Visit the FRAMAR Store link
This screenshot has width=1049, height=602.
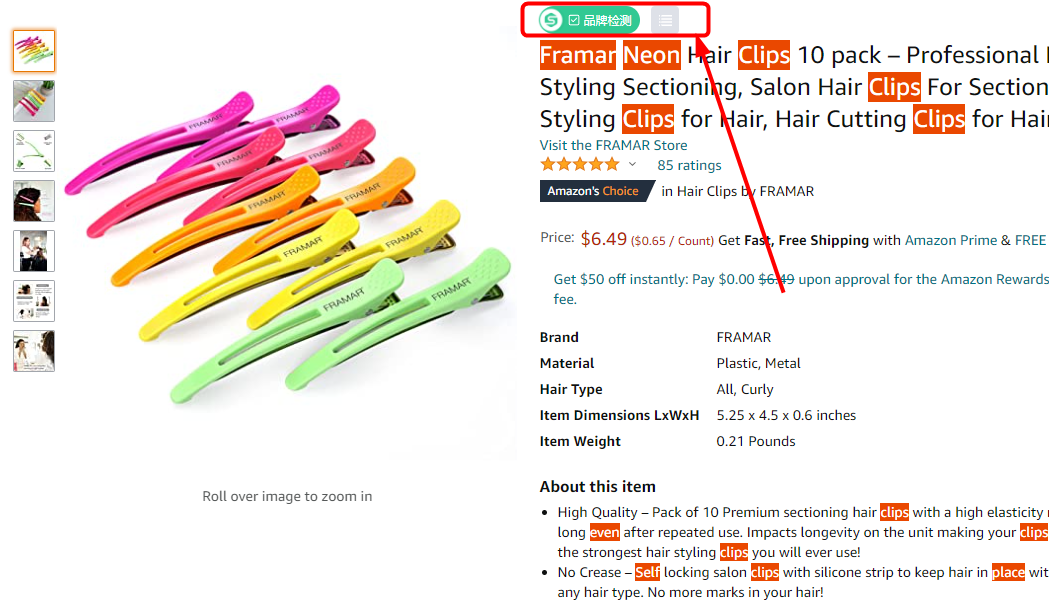click(613, 145)
